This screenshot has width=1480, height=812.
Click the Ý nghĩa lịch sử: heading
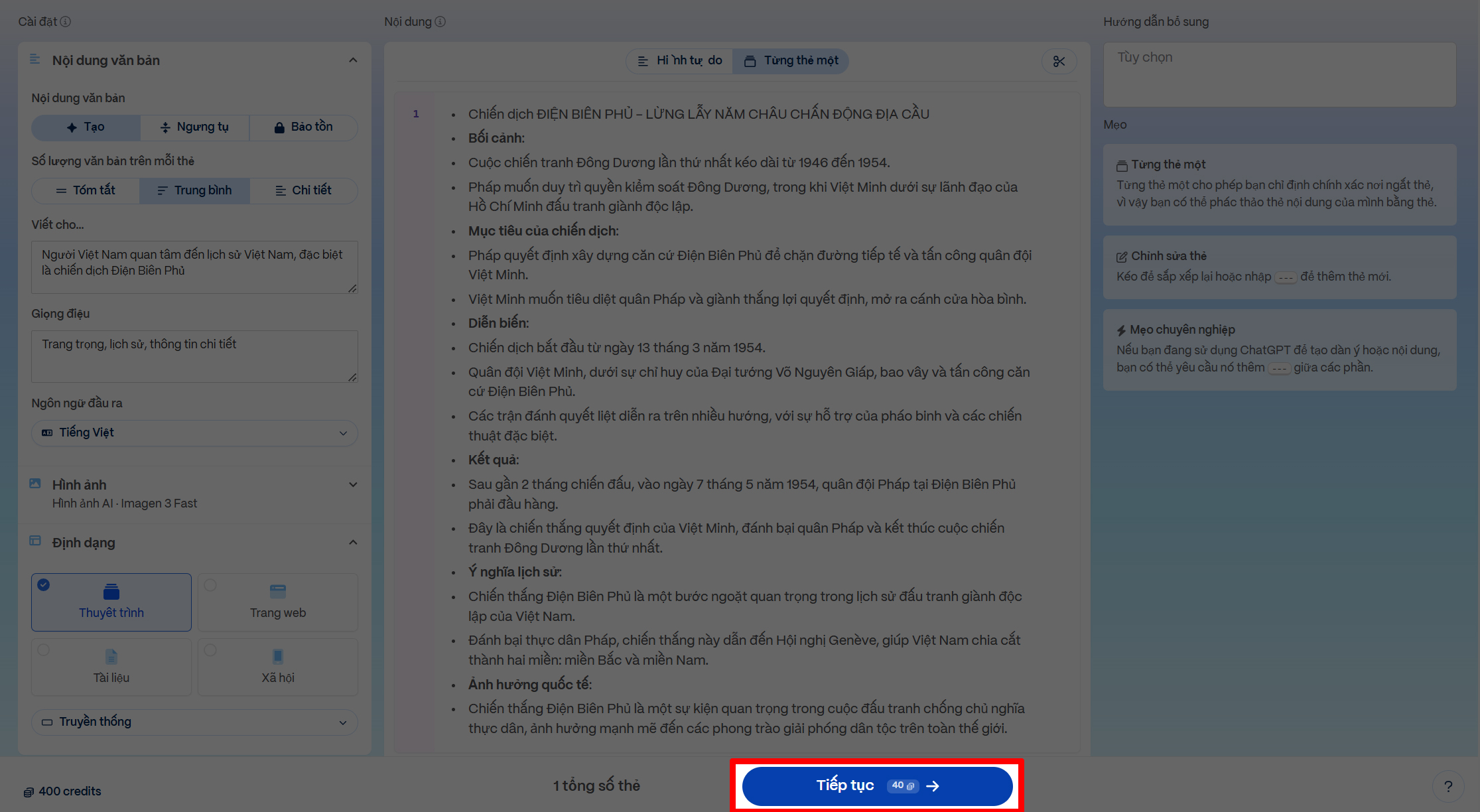(515, 572)
